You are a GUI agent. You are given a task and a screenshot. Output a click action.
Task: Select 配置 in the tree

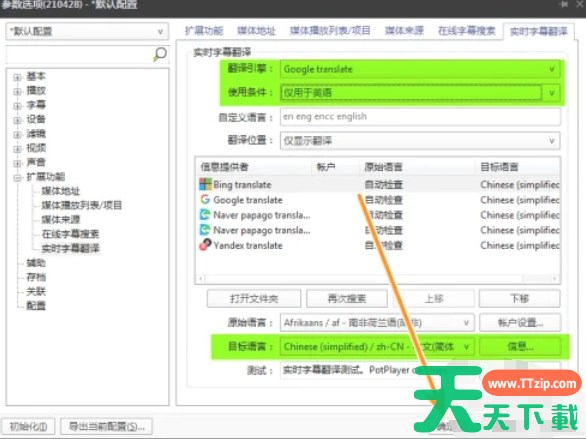click(36, 306)
